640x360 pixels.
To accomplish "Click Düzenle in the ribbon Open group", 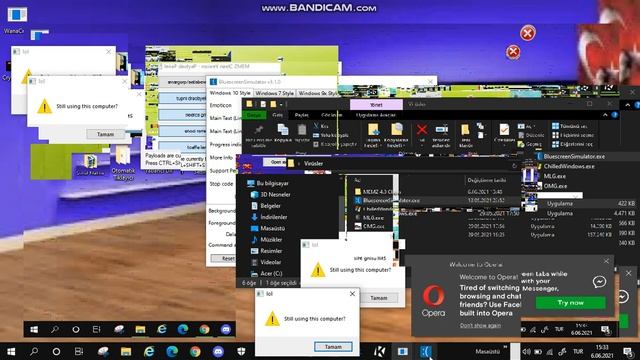I will tap(531, 135).
